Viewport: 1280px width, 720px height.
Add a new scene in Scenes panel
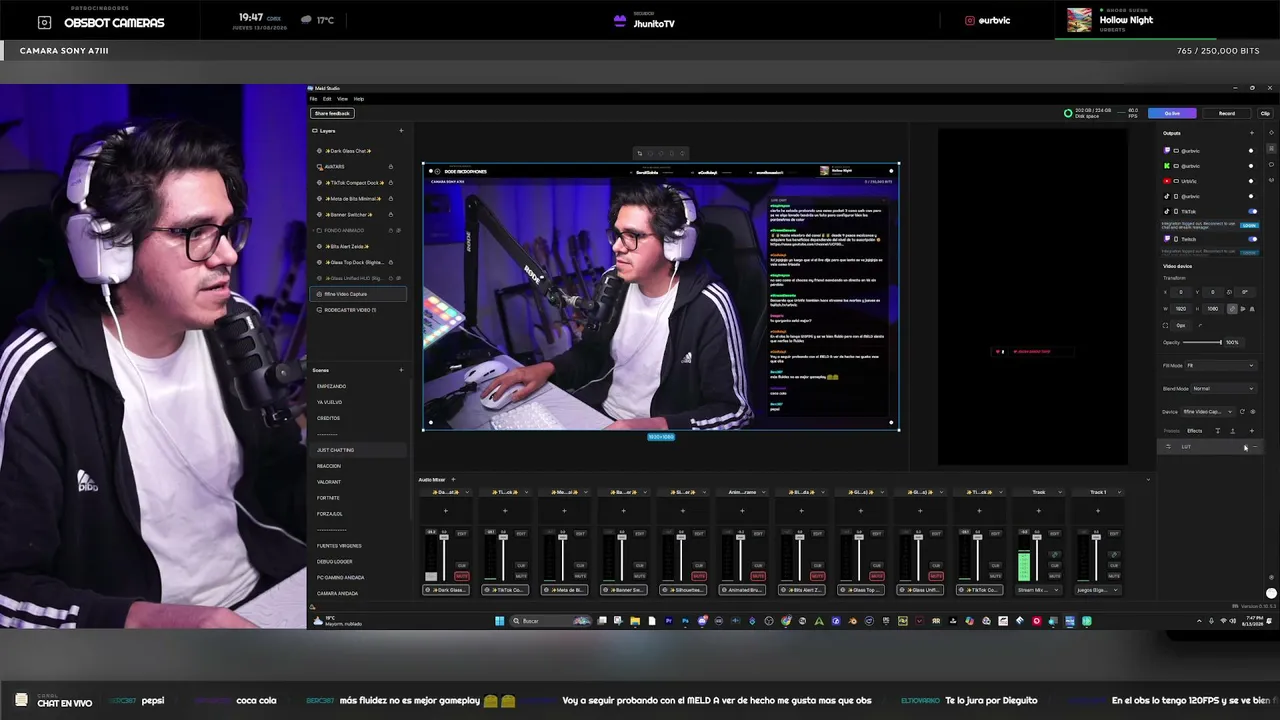(x=401, y=370)
